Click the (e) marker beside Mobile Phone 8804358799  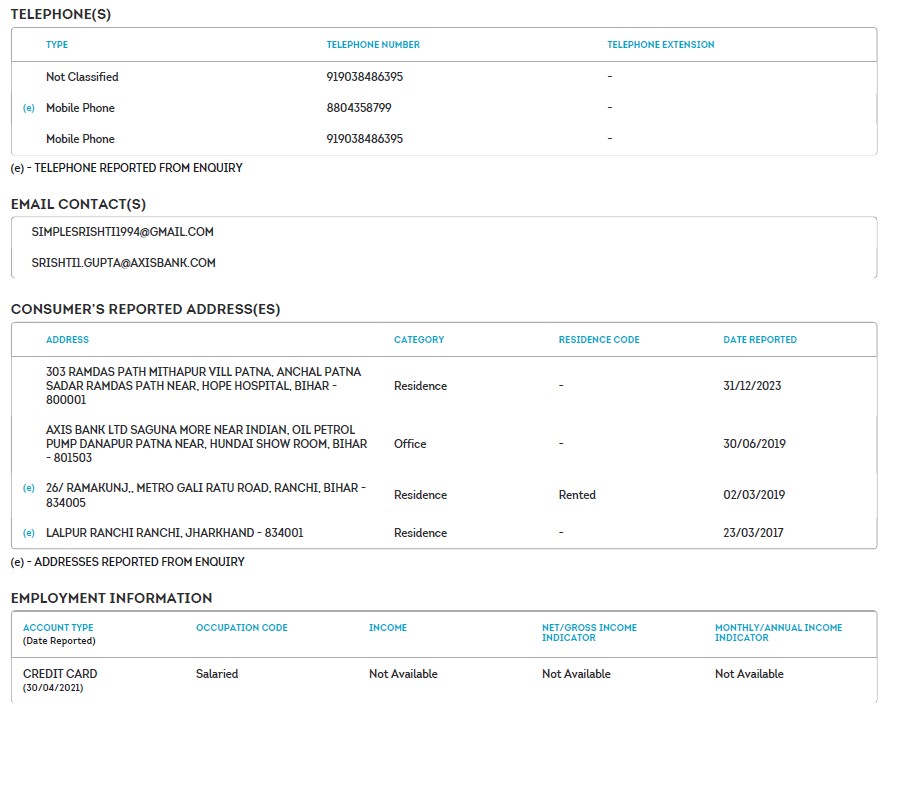(x=28, y=108)
